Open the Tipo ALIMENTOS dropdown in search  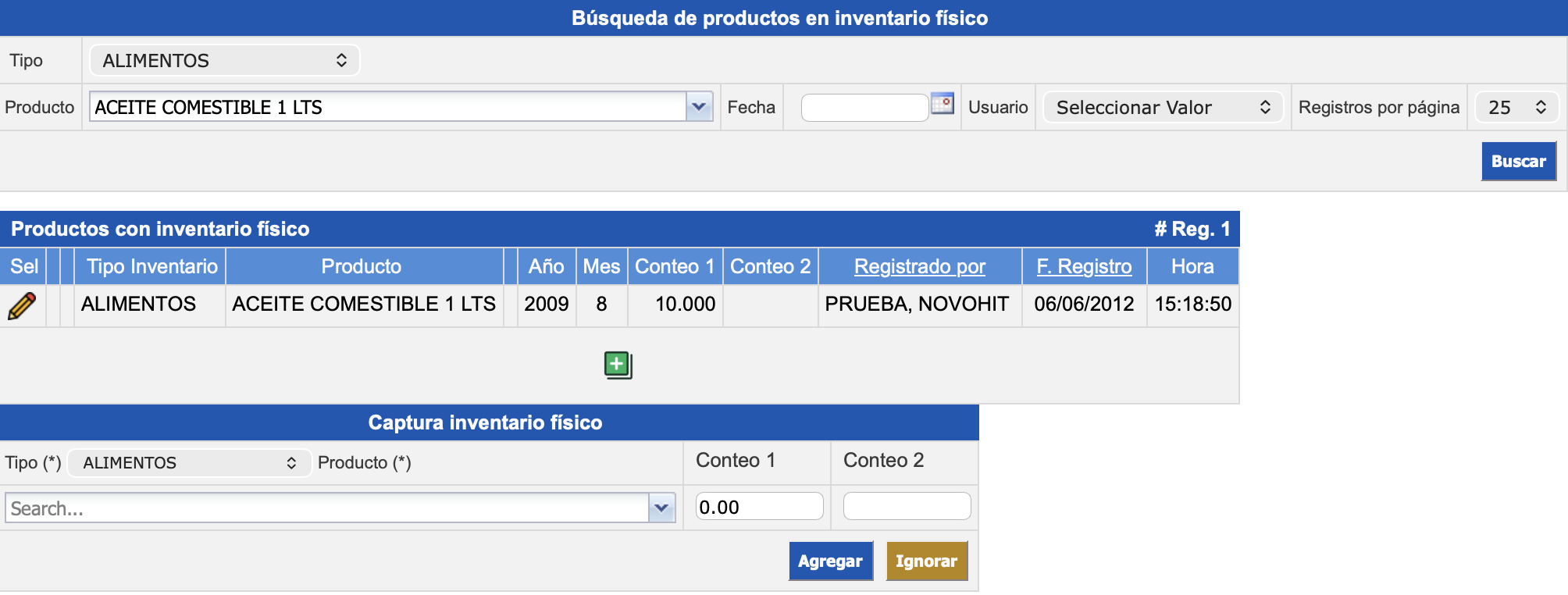tap(224, 61)
